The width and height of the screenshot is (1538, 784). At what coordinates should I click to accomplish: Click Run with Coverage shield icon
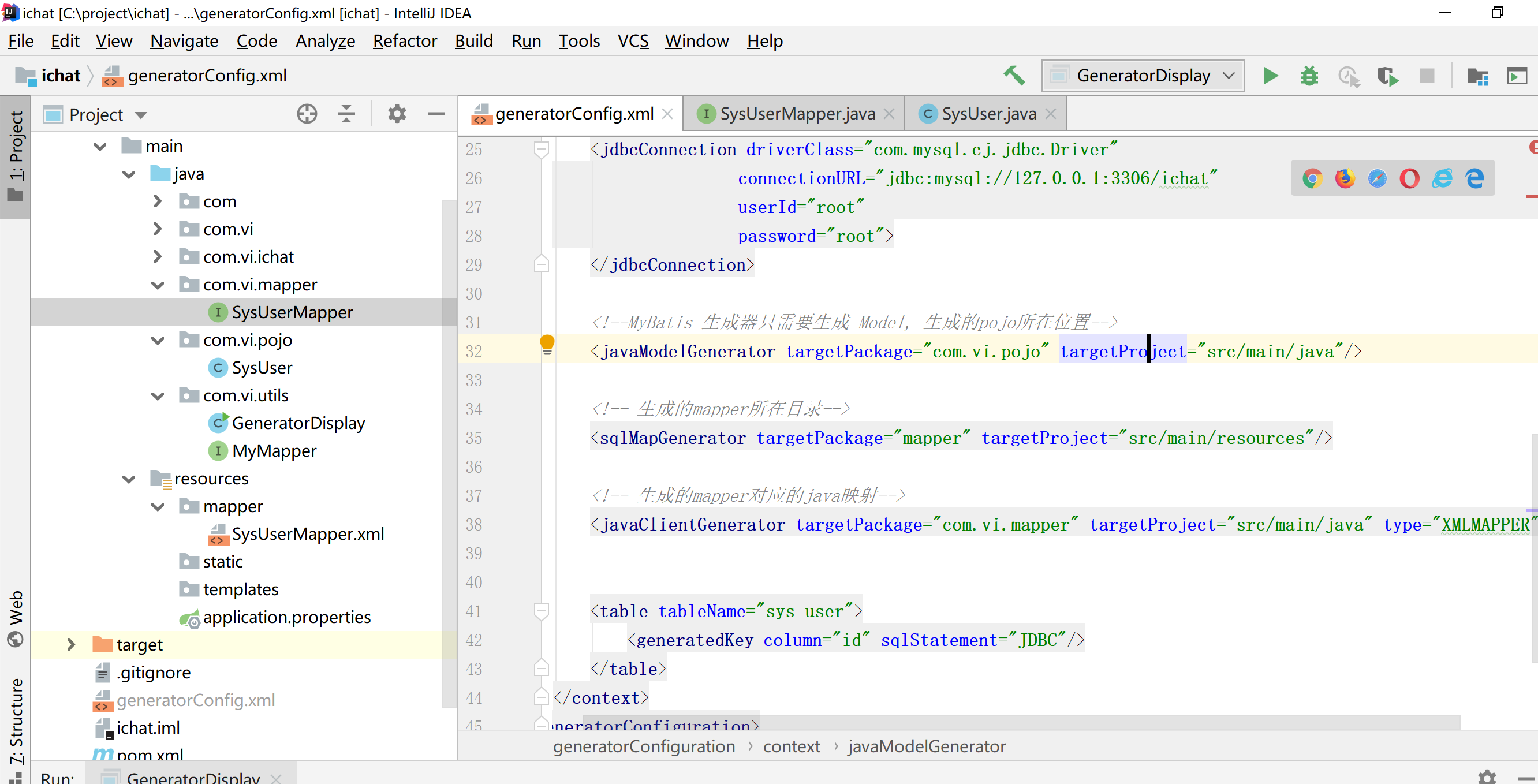[x=1387, y=76]
